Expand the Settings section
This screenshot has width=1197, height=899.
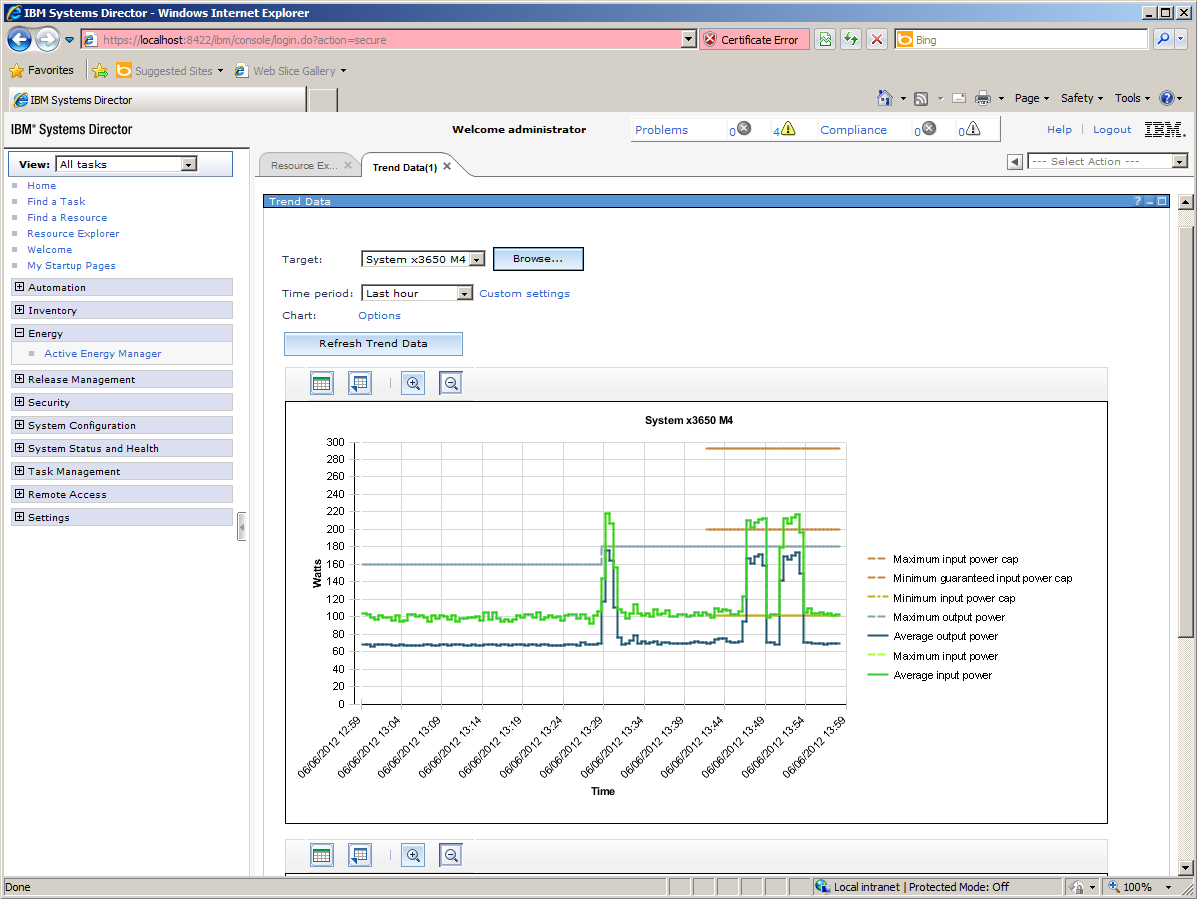20,517
